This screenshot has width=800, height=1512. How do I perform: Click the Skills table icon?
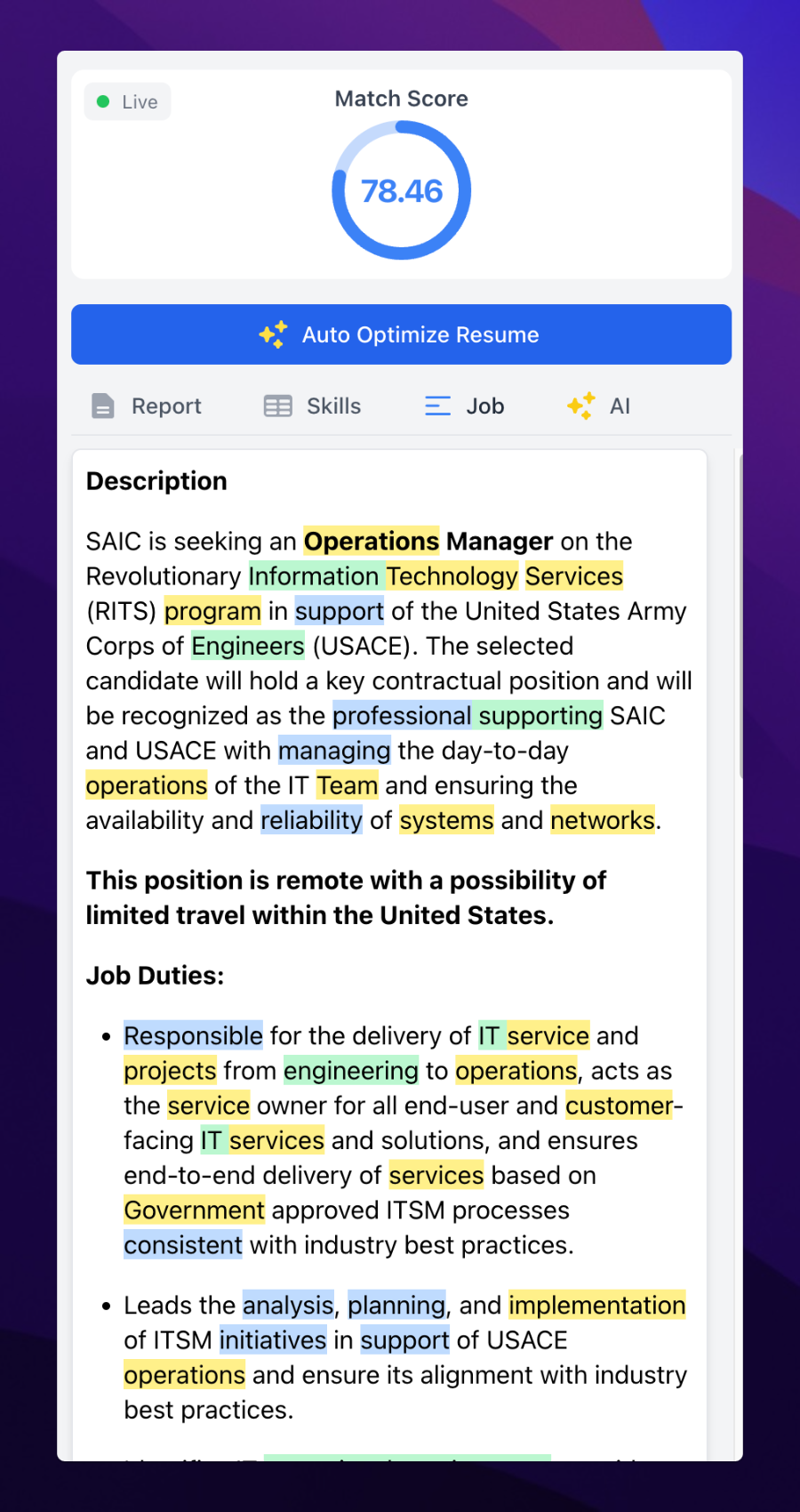pyautogui.click(x=277, y=406)
